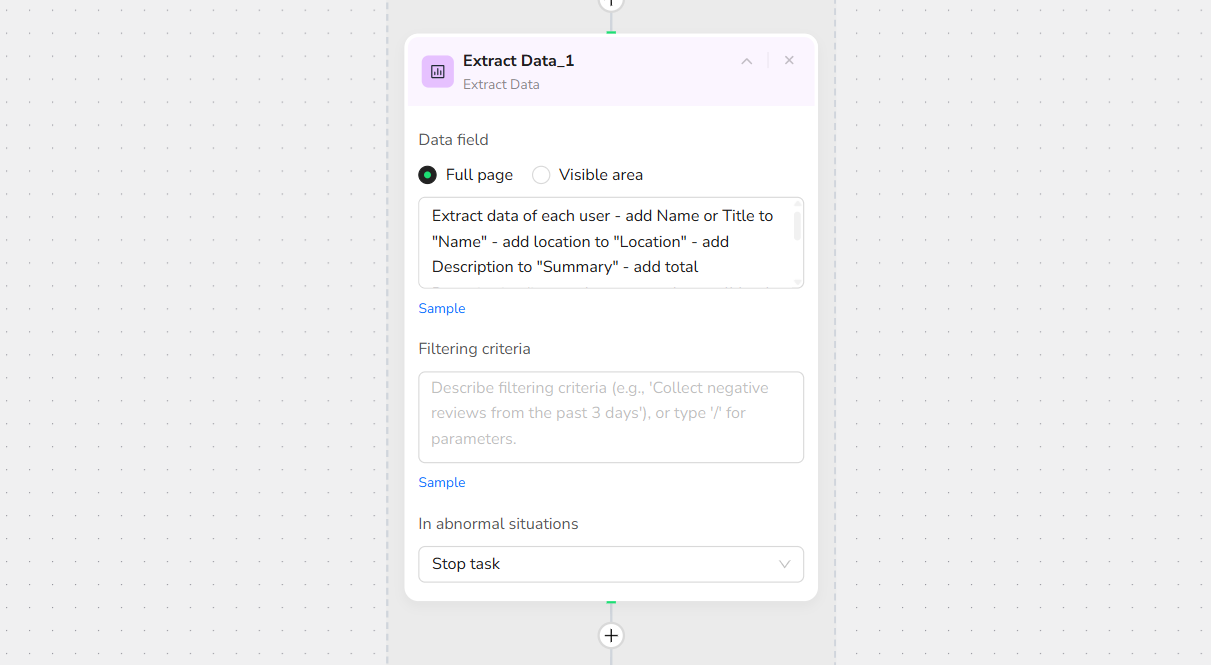Screen dimensions: 1211x665
Task: Click the Extract Data subtitle text
Action: pos(501,85)
